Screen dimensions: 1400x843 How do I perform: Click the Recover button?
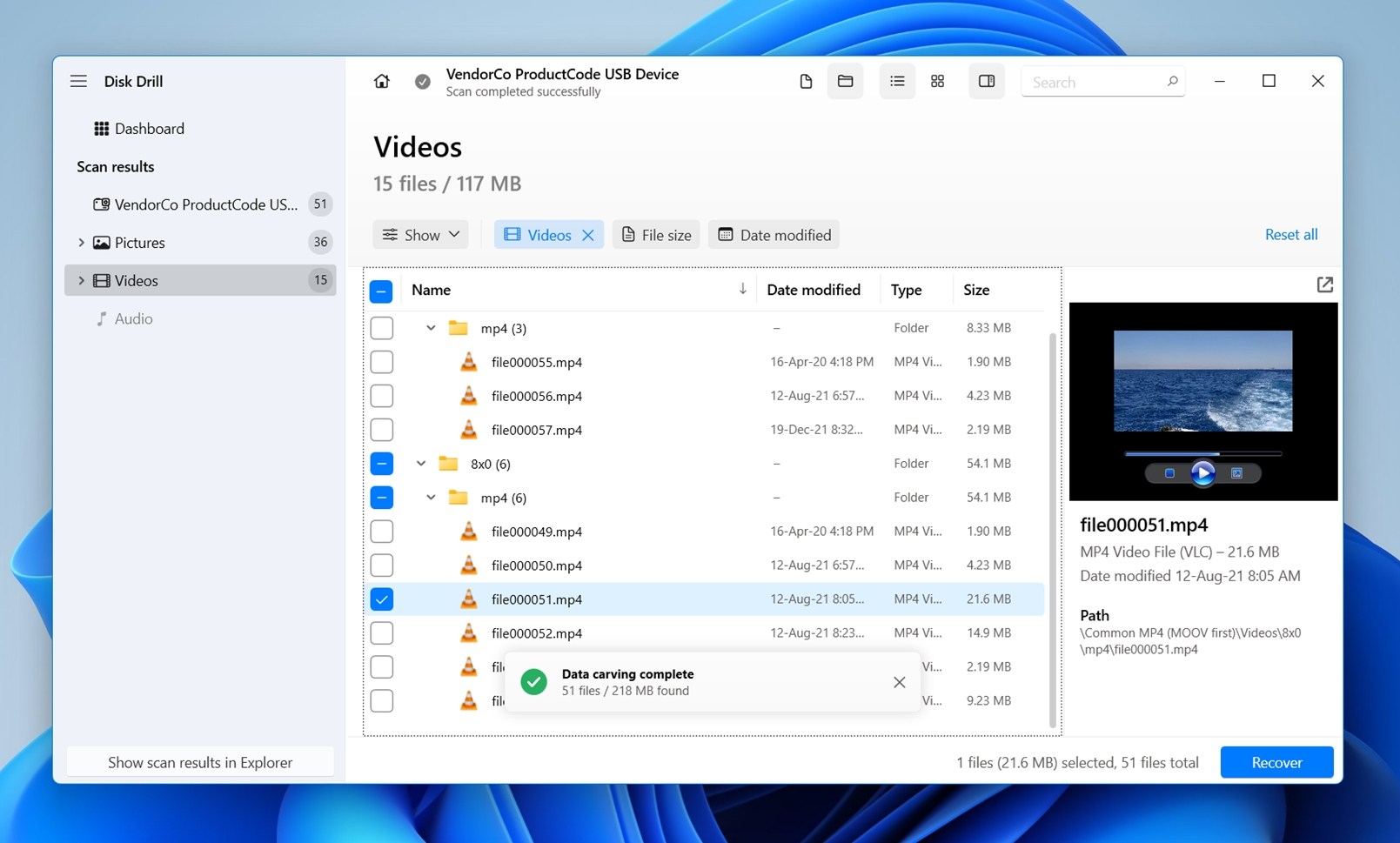point(1276,762)
